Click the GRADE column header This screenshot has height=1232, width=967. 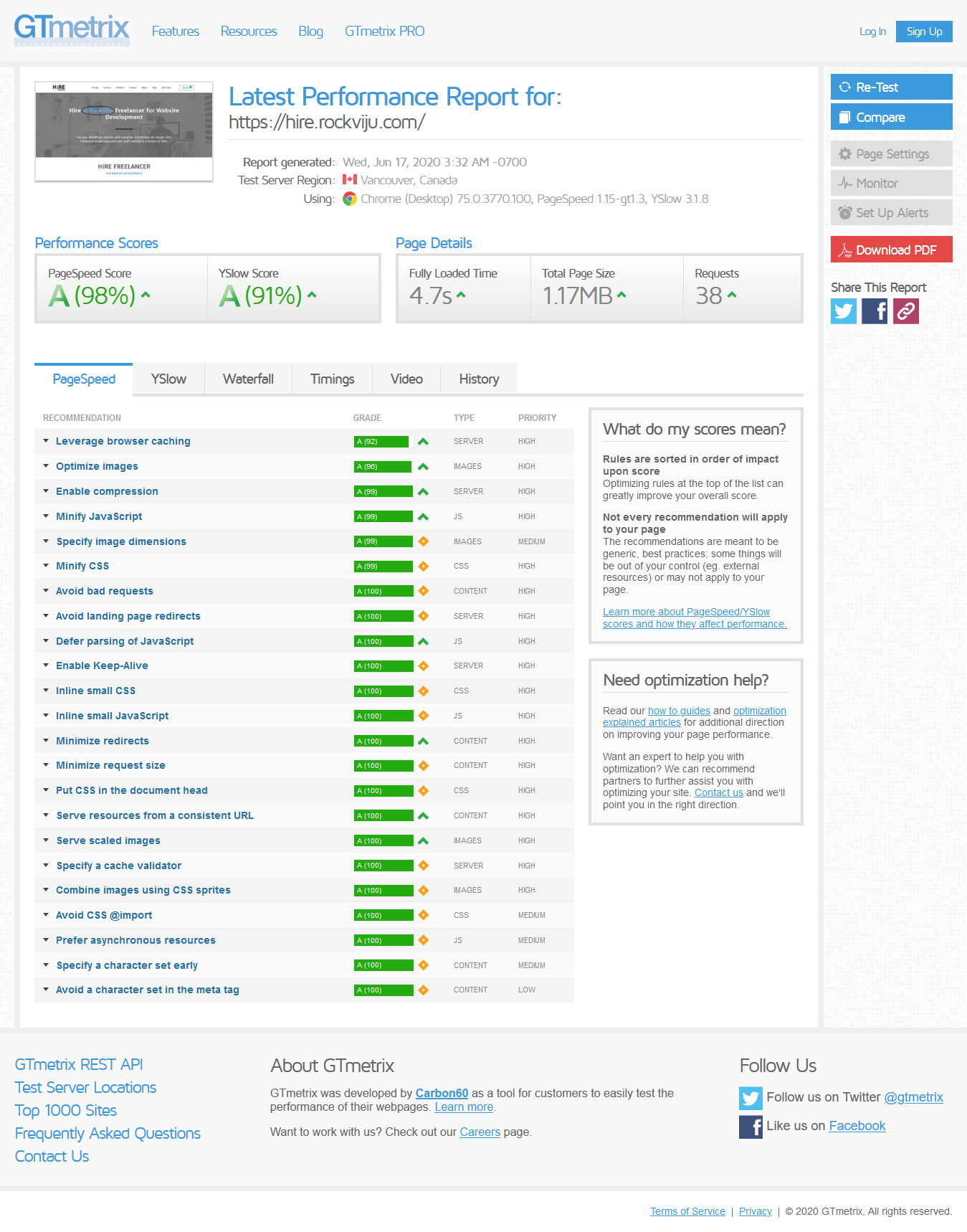[x=367, y=418]
